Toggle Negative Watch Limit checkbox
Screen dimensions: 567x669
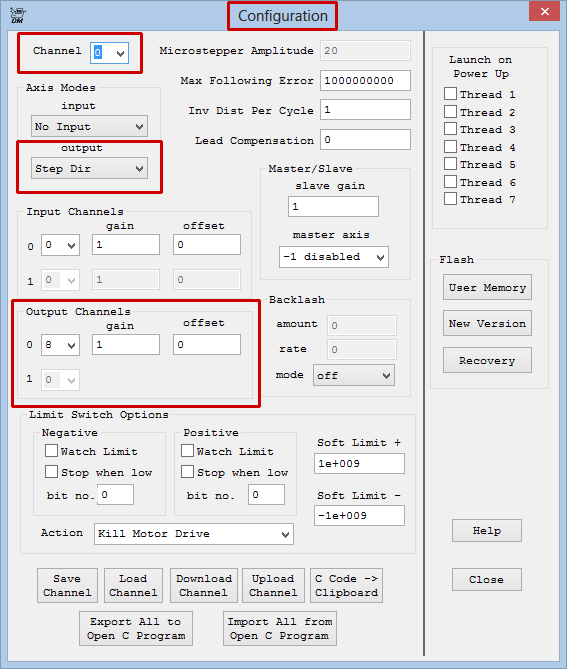[51, 451]
